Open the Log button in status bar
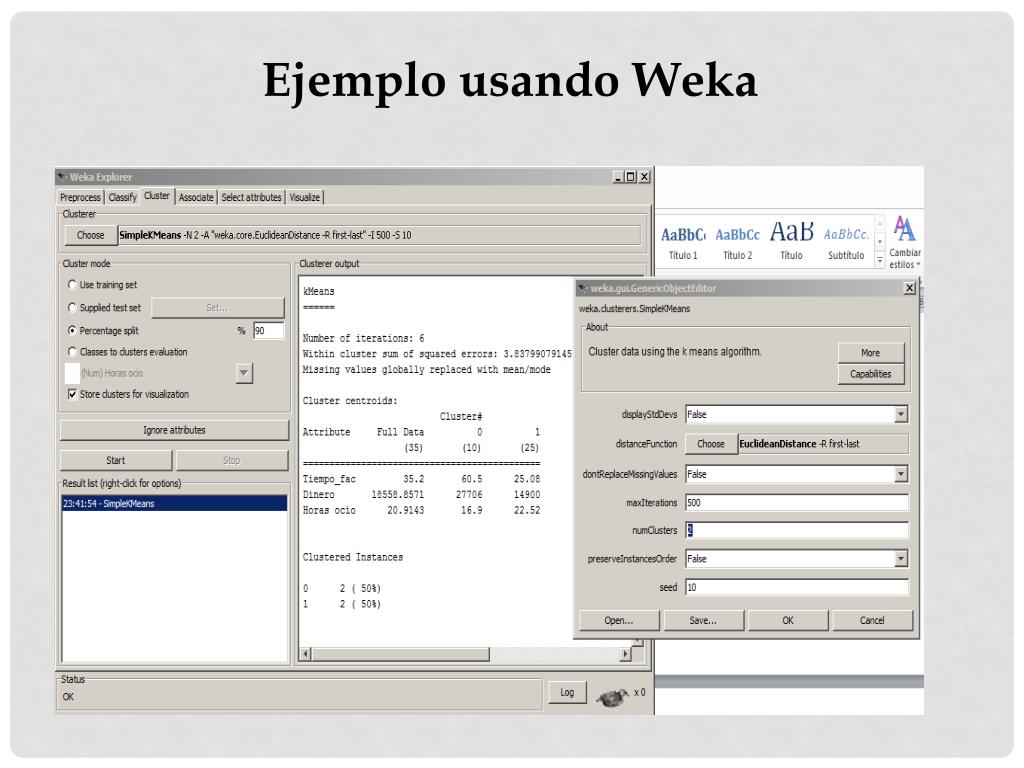 [x=567, y=692]
